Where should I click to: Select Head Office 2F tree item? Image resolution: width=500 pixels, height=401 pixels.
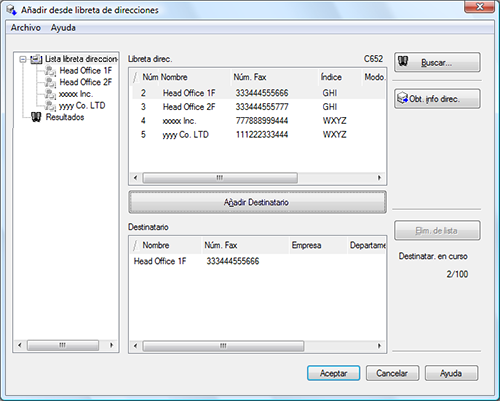pyautogui.click(x=86, y=82)
